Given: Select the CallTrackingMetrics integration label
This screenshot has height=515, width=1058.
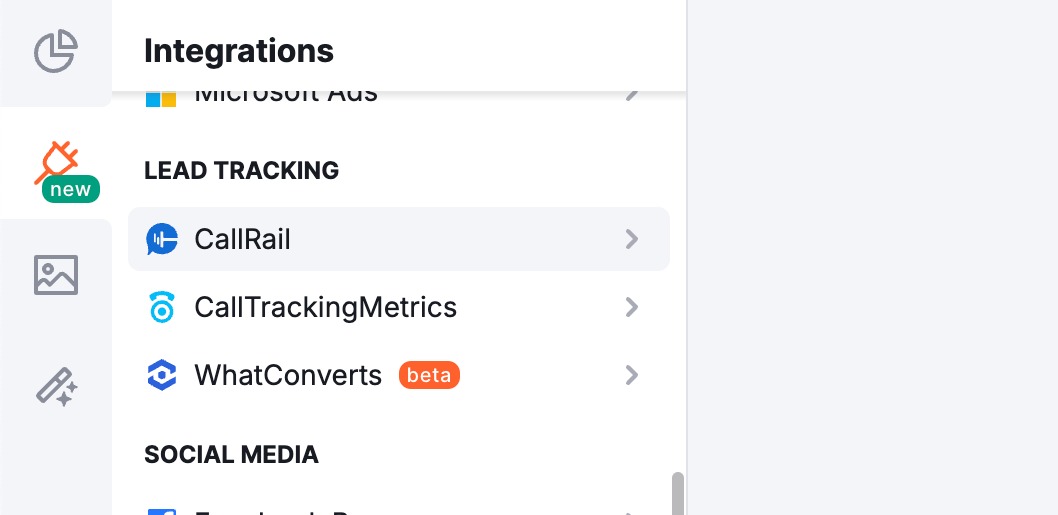Looking at the screenshot, I should [326, 307].
